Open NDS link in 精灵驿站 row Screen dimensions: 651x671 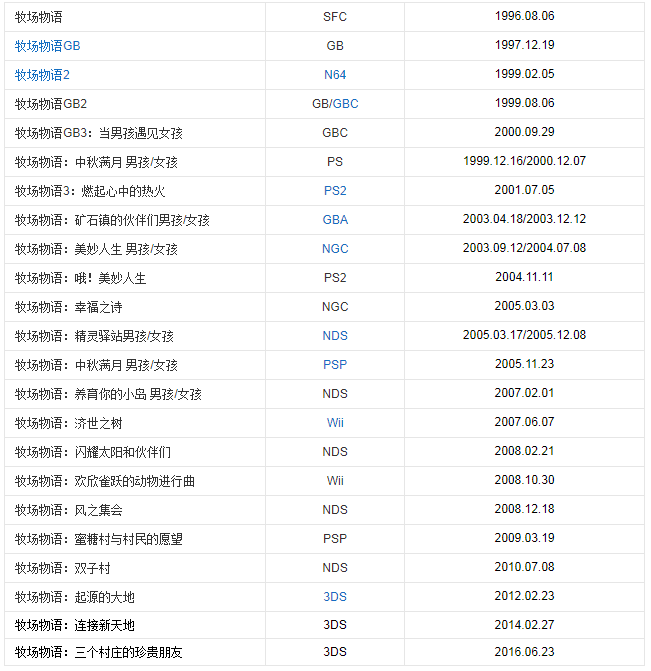[335, 336]
